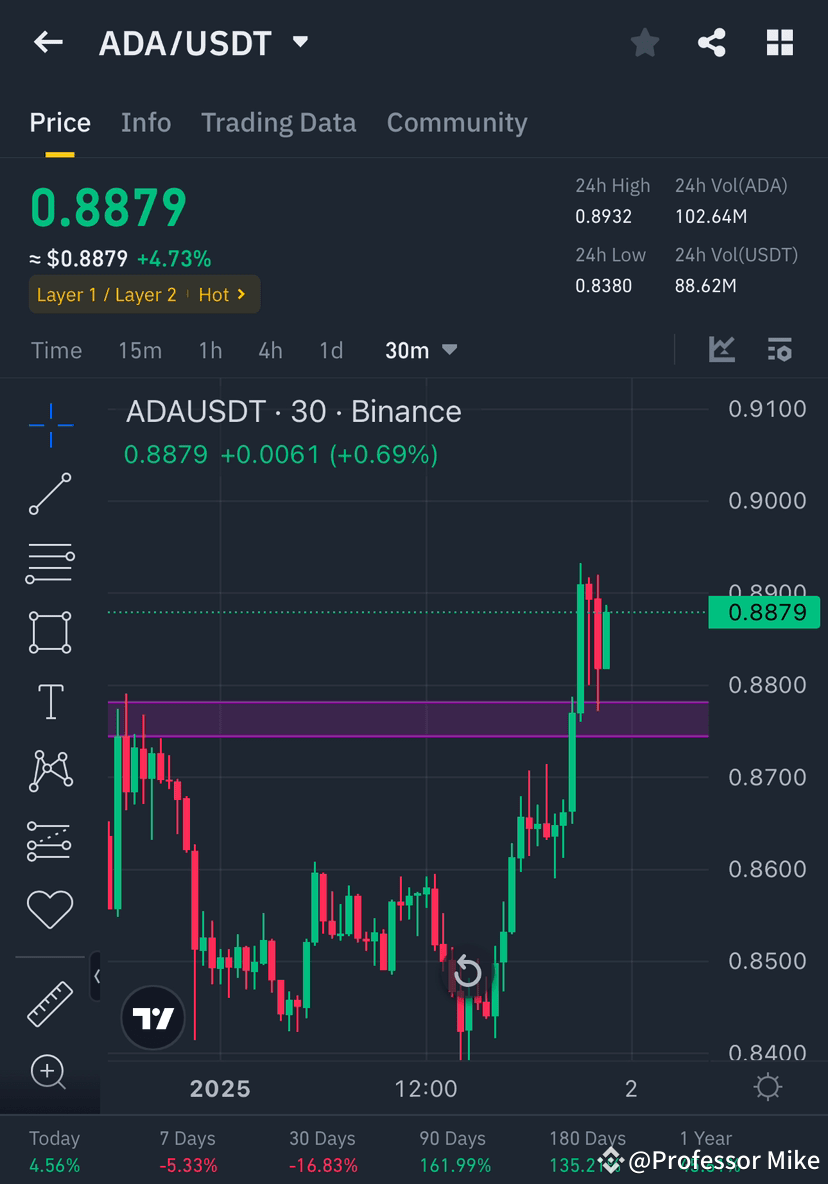
Task: Open the ADA/USDT pair selector dropdown
Action: pos(299,42)
